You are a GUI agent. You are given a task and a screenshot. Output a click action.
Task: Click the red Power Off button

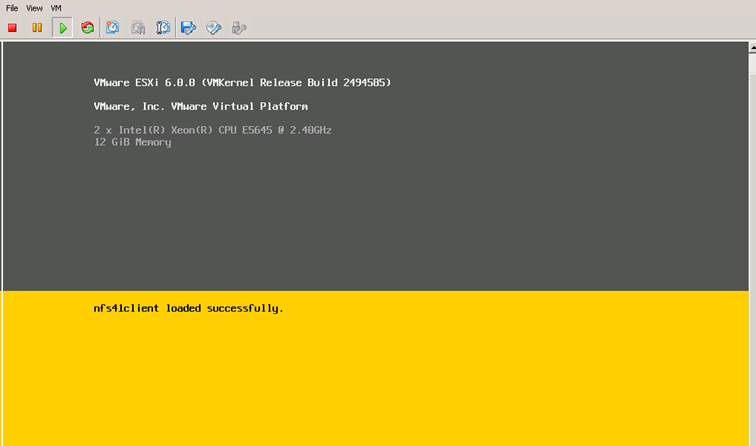coord(13,28)
